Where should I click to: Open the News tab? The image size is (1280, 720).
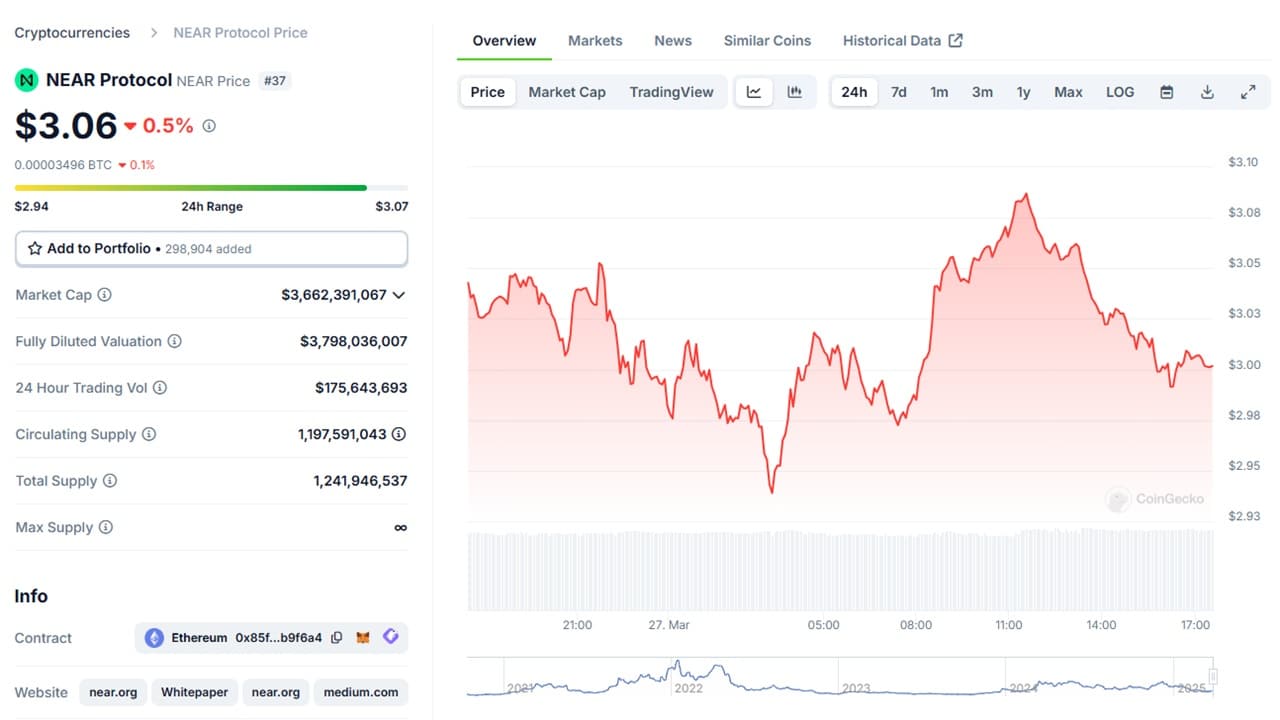coord(673,41)
